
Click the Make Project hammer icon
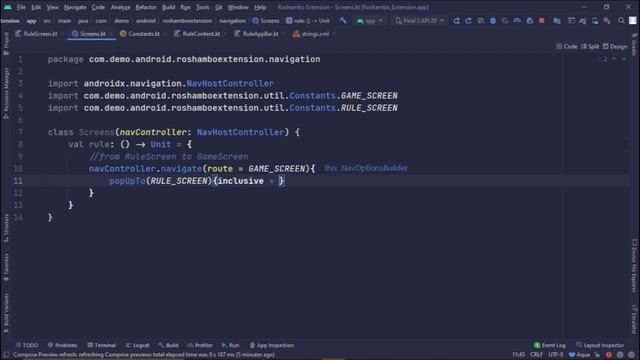click(343, 20)
